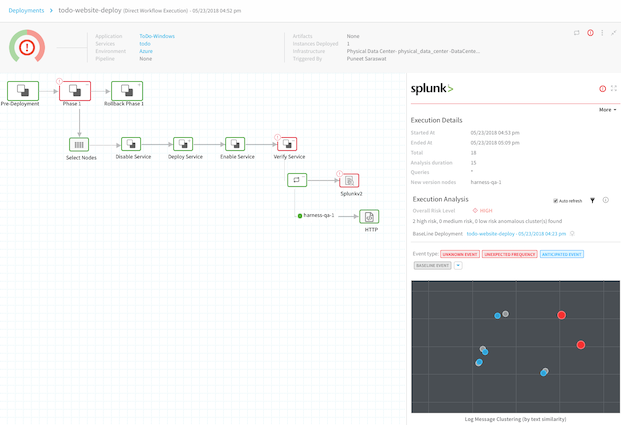Open baseline deployment todo-website-deploy link
This screenshot has width=621, height=425.
point(516,234)
